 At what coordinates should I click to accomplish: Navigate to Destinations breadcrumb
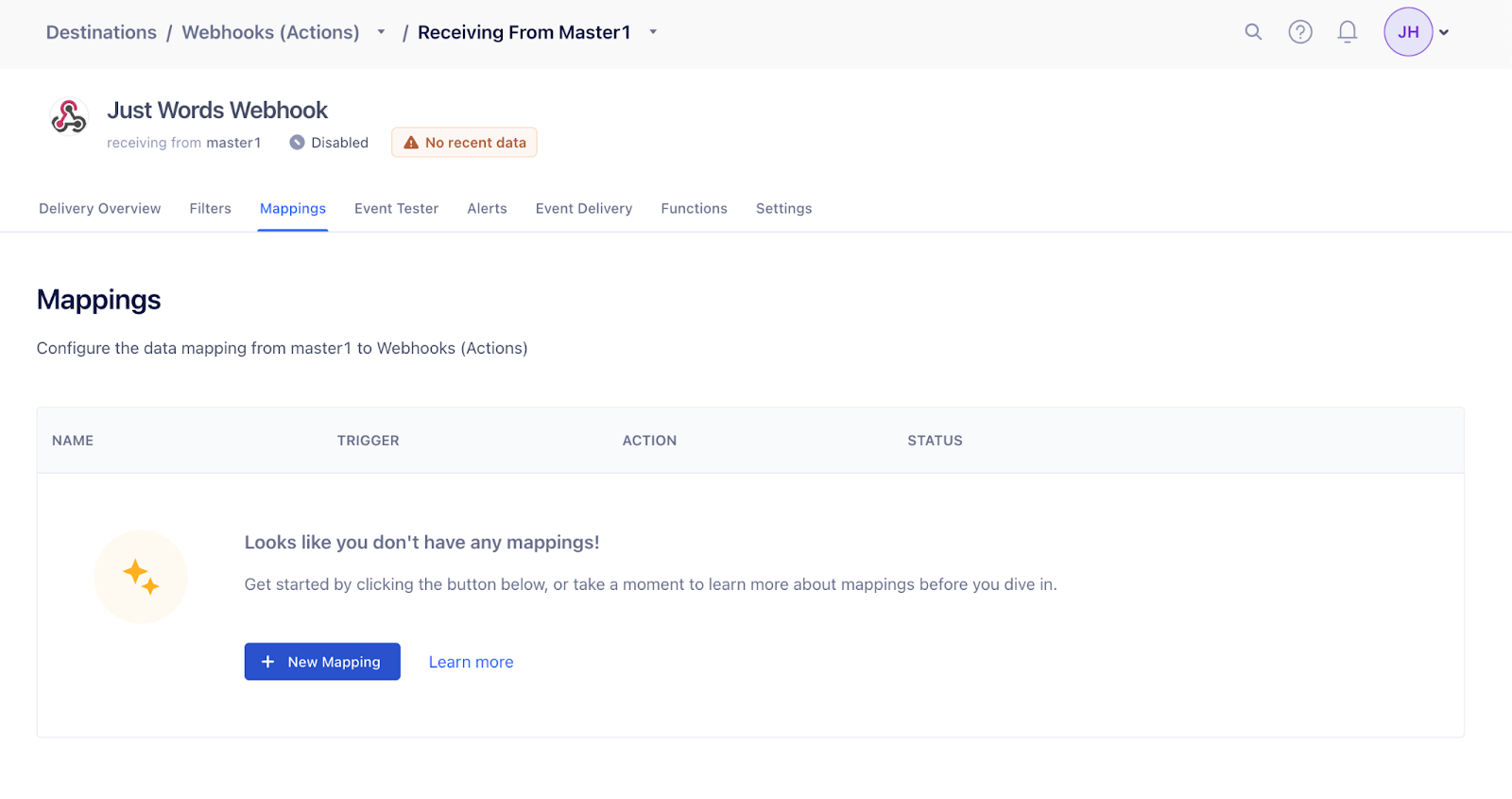point(101,32)
